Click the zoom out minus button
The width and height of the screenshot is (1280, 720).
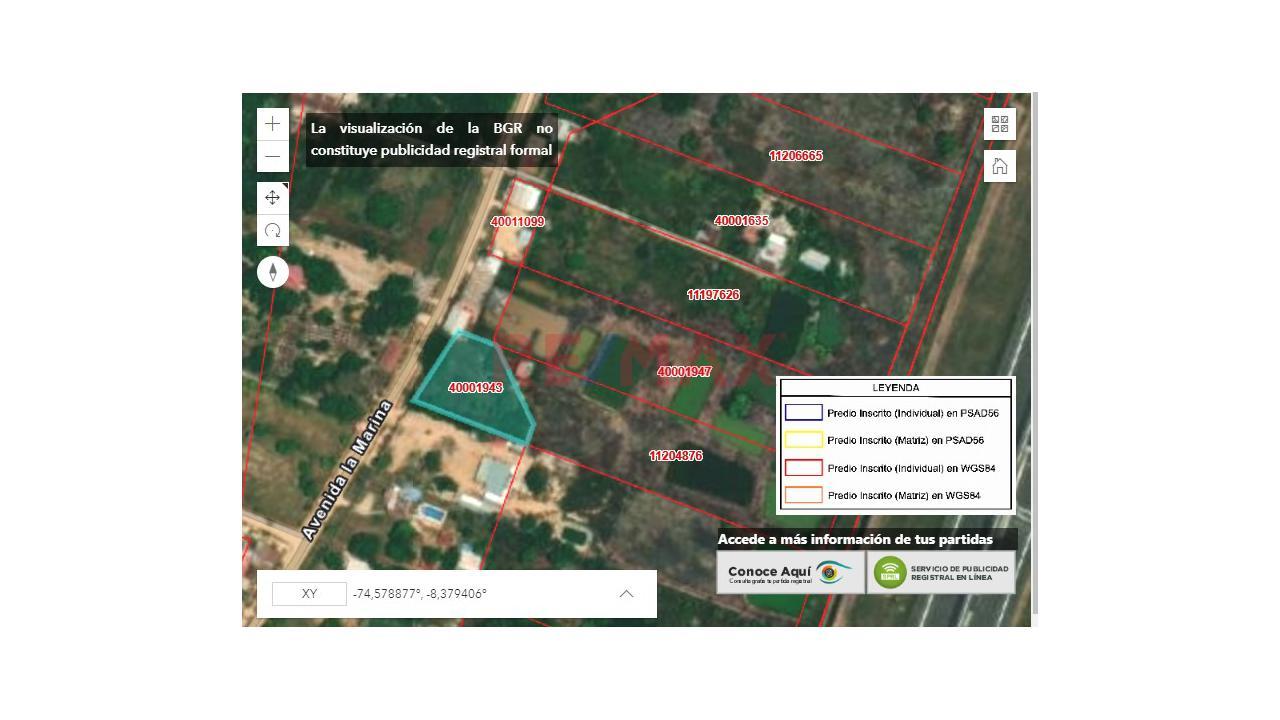pyautogui.click(x=272, y=157)
